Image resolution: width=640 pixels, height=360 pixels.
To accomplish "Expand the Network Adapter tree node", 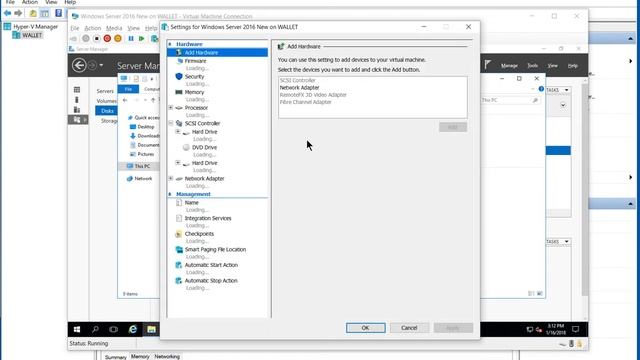I will pos(171,178).
